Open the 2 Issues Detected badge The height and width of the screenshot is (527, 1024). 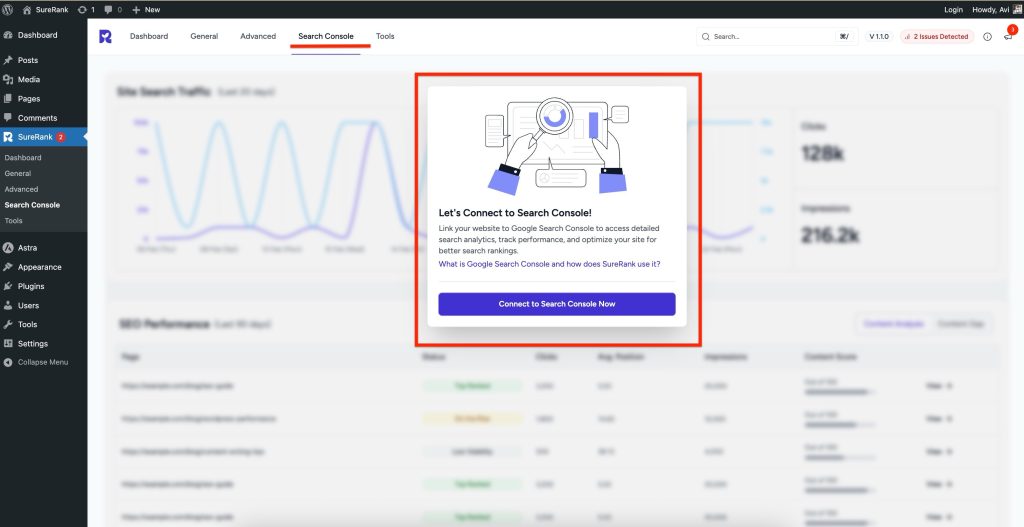click(x=937, y=37)
